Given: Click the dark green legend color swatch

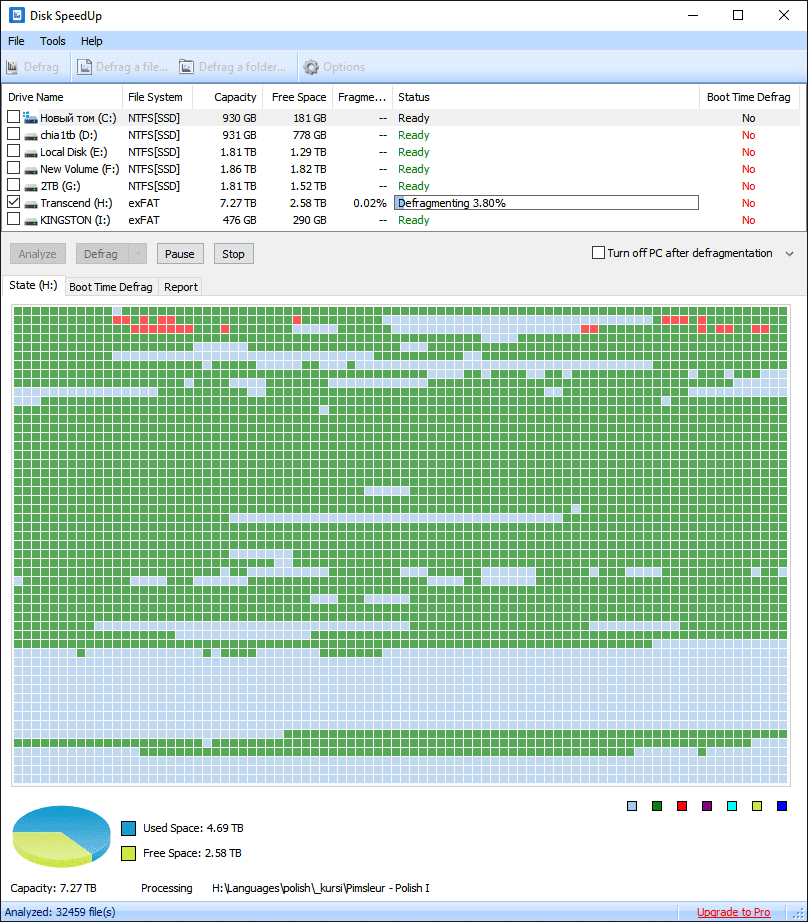Looking at the screenshot, I should [x=657, y=806].
